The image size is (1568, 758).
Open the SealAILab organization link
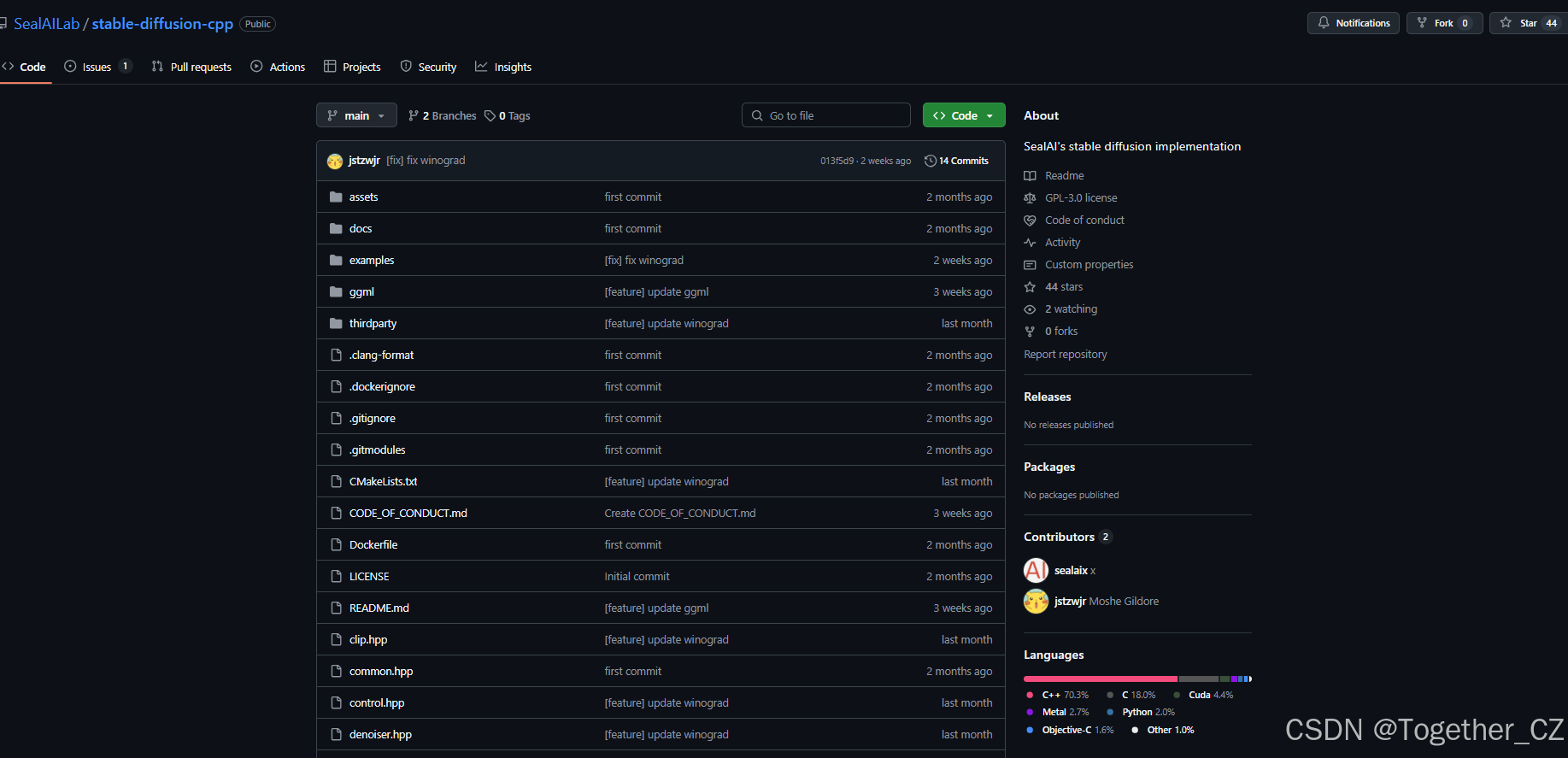click(x=47, y=24)
